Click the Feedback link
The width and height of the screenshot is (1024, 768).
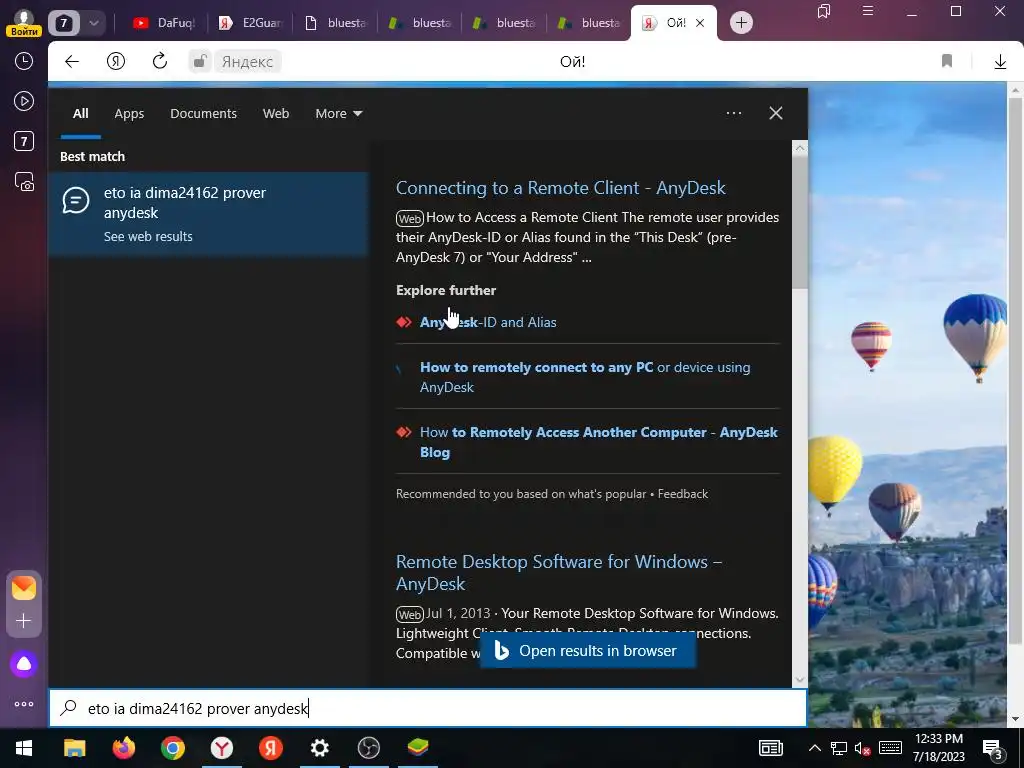682,494
